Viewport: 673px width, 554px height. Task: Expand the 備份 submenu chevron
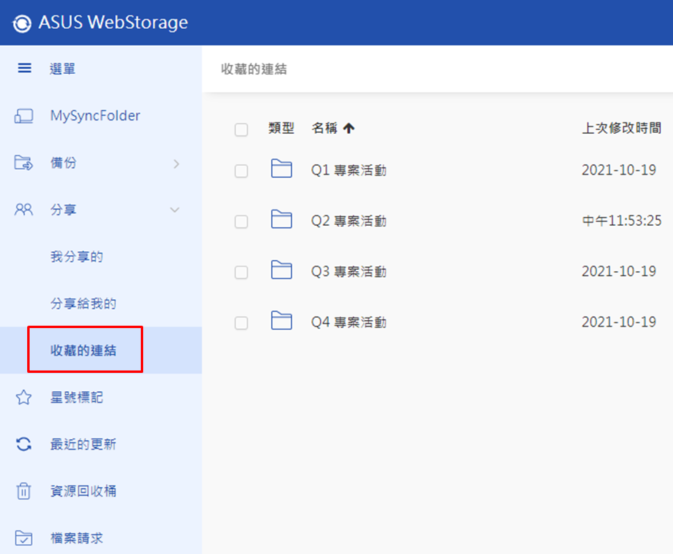tap(176, 163)
